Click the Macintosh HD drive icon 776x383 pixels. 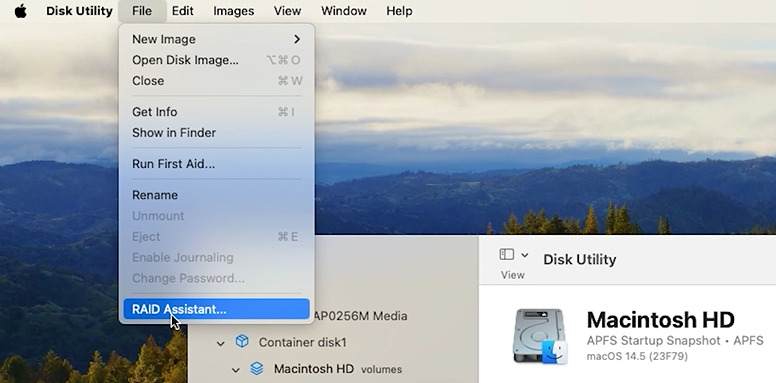pyautogui.click(x=540, y=336)
